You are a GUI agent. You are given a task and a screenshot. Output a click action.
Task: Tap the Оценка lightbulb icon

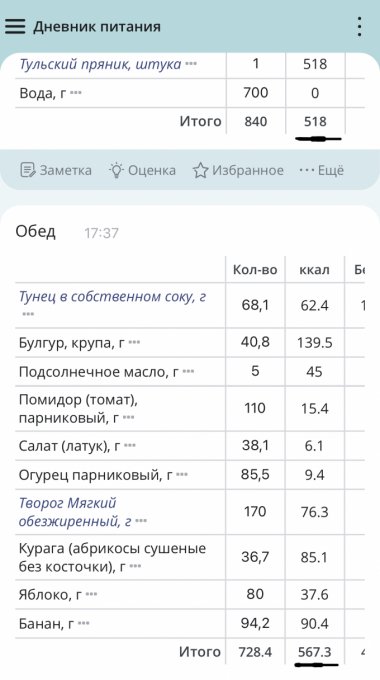pyautogui.click(x=116, y=170)
